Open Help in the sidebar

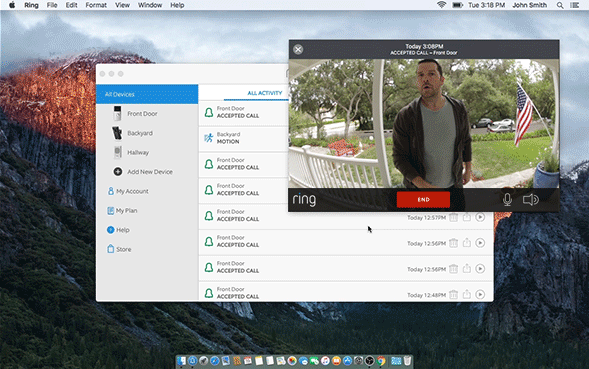[122, 230]
